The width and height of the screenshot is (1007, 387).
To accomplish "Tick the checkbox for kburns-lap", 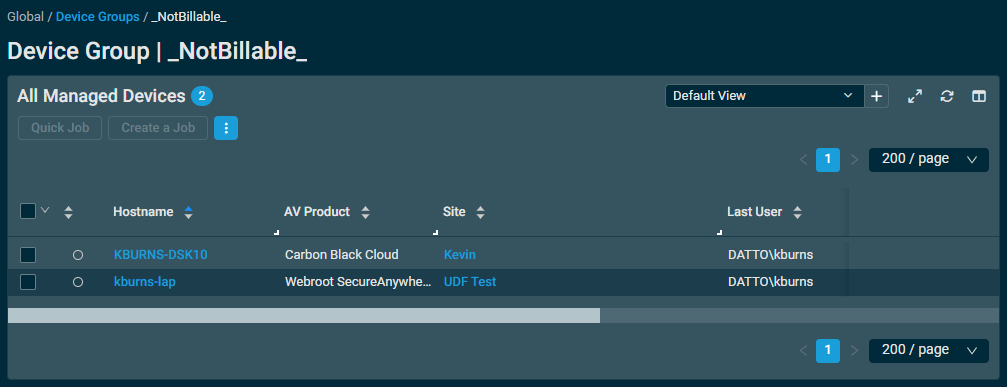I will [x=28, y=282].
